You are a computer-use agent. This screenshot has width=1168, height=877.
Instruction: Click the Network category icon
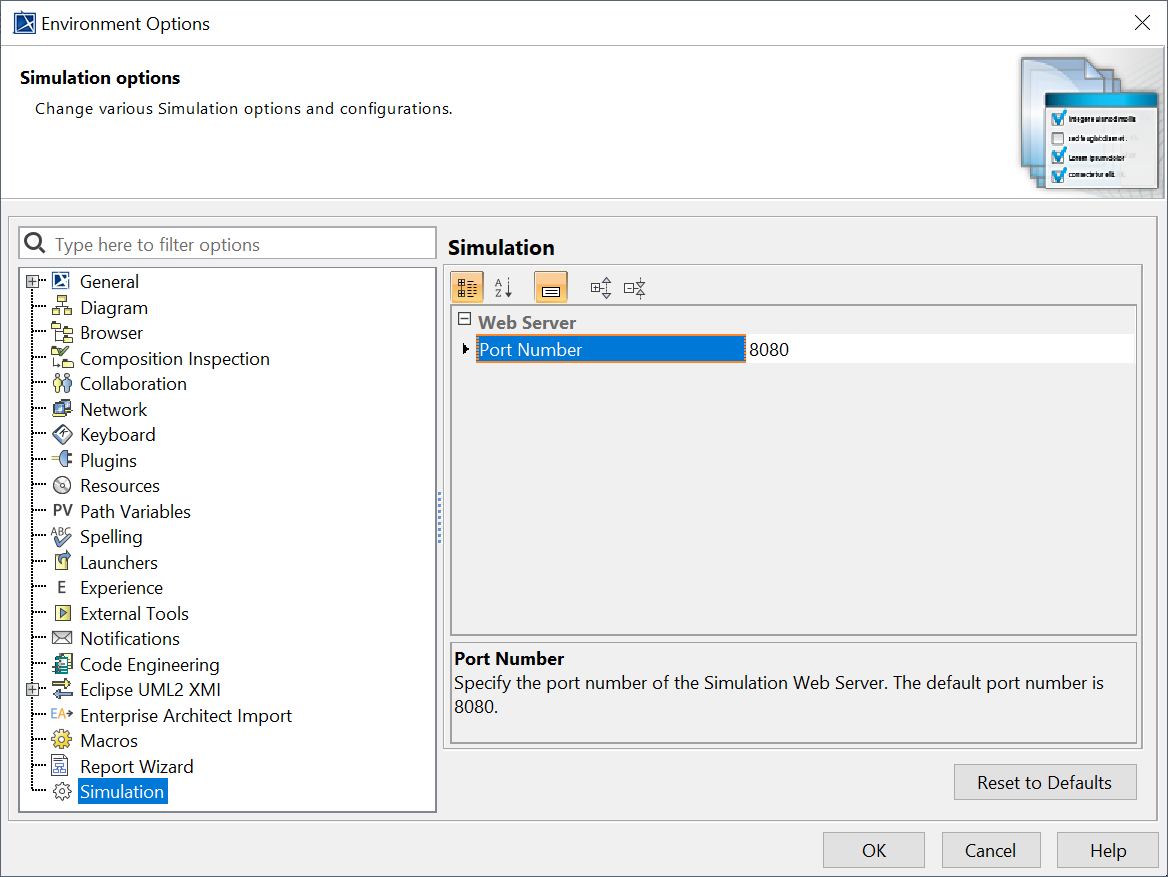pos(62,409)
